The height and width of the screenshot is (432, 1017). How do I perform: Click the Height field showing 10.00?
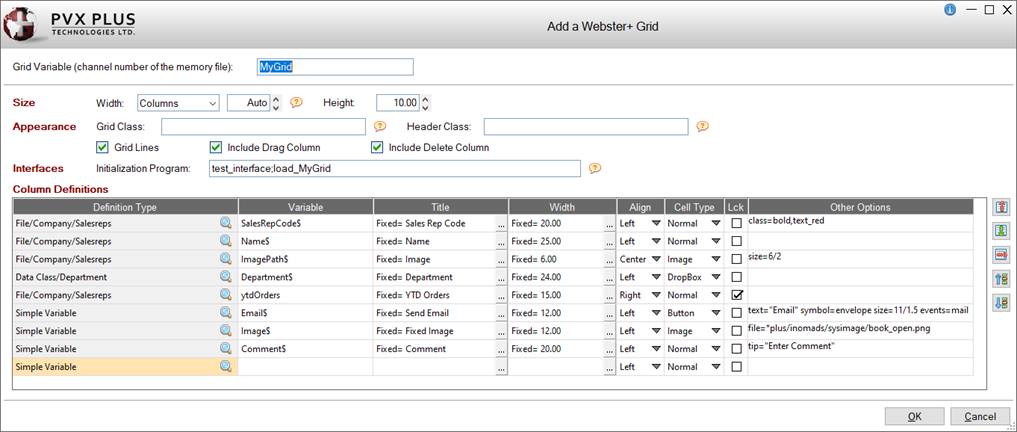pos(398,102)
